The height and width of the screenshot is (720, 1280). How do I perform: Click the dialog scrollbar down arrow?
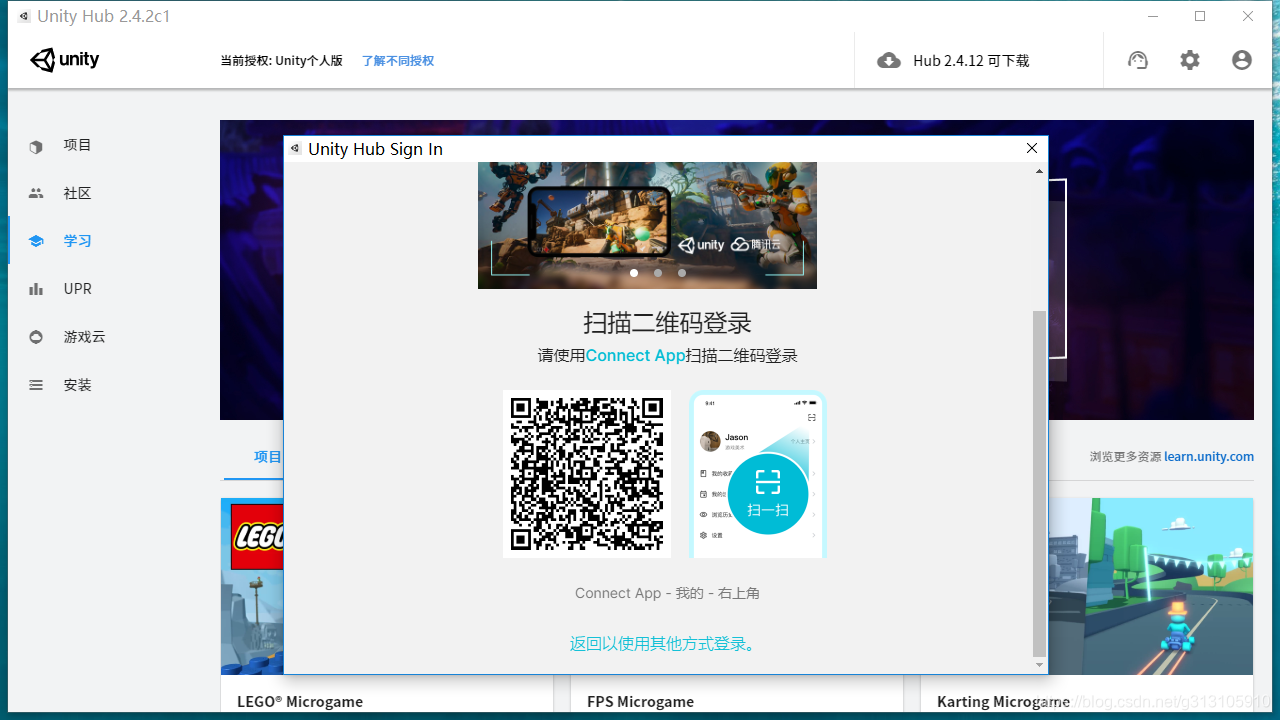point(1039,665)
